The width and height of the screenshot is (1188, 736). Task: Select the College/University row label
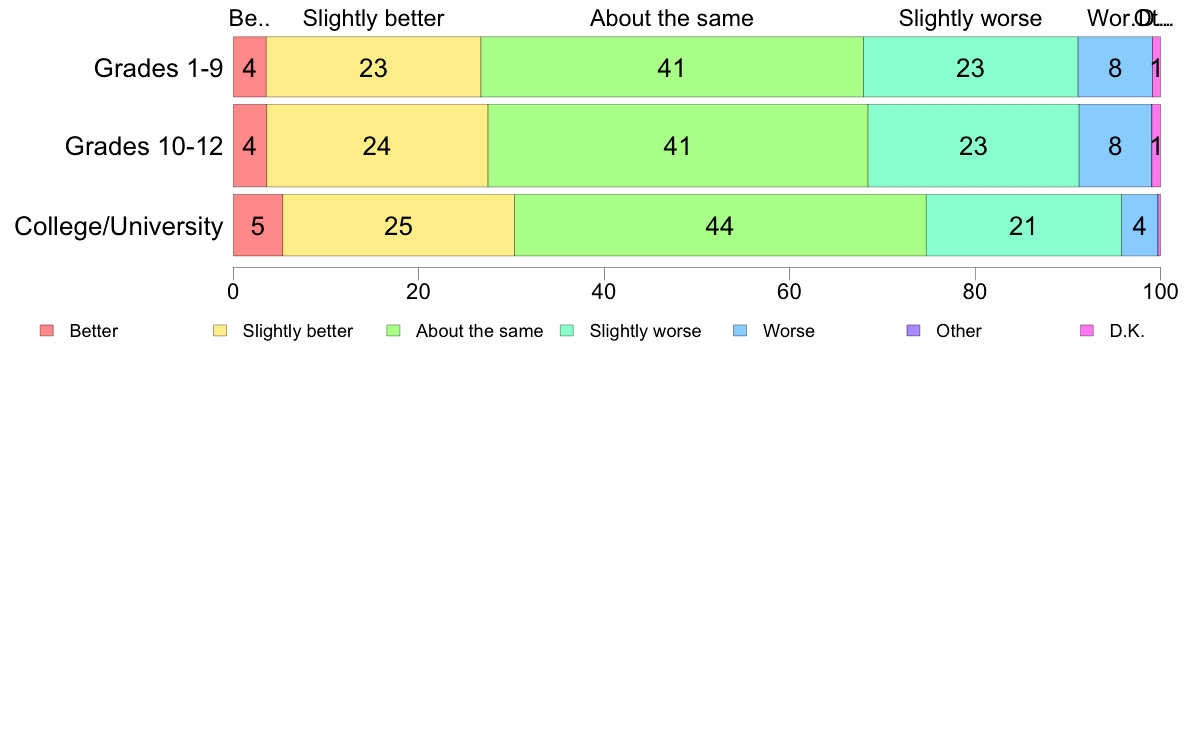click(119, 226)
